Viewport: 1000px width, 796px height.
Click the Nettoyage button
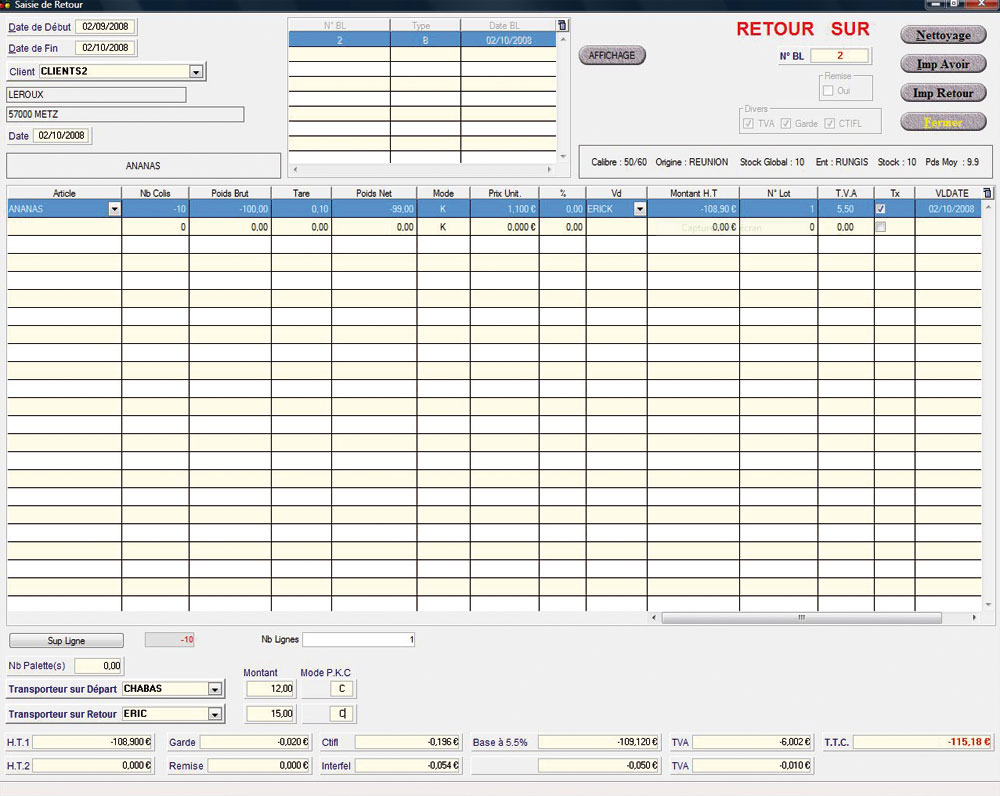pos(943,35)
